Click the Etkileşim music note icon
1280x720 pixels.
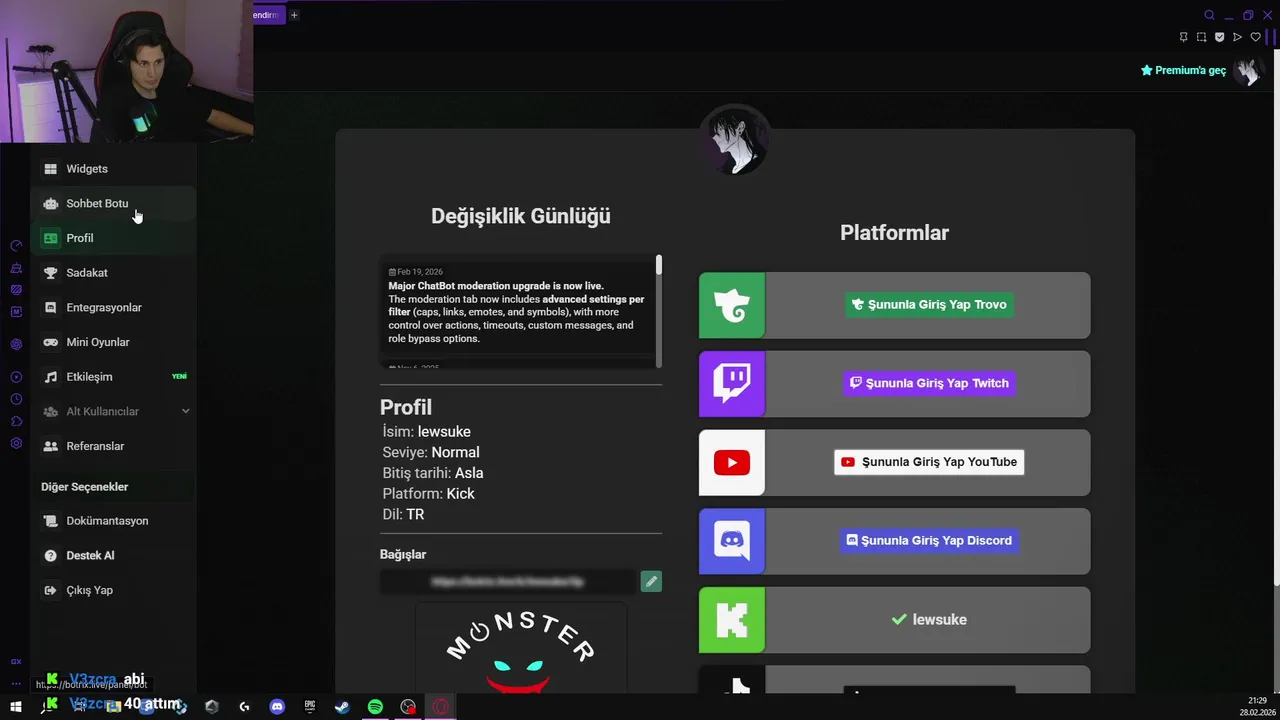pyautogui.click(x=50, y=377)
